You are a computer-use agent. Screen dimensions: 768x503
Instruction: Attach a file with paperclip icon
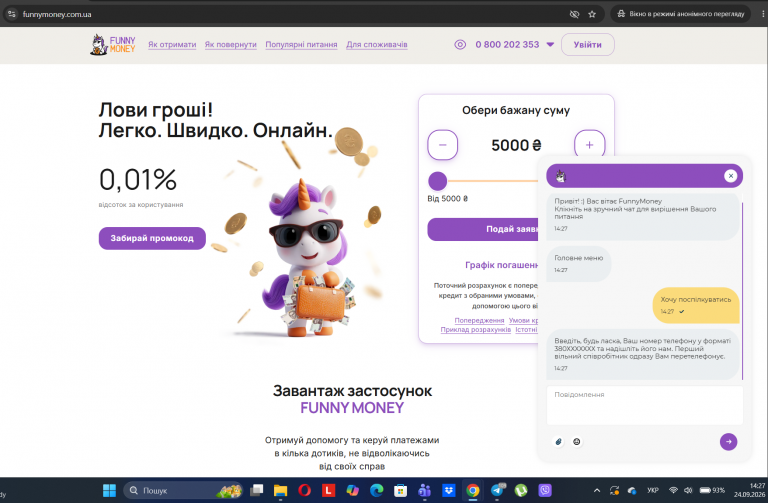pyautogui.click(x=558, y=442)
